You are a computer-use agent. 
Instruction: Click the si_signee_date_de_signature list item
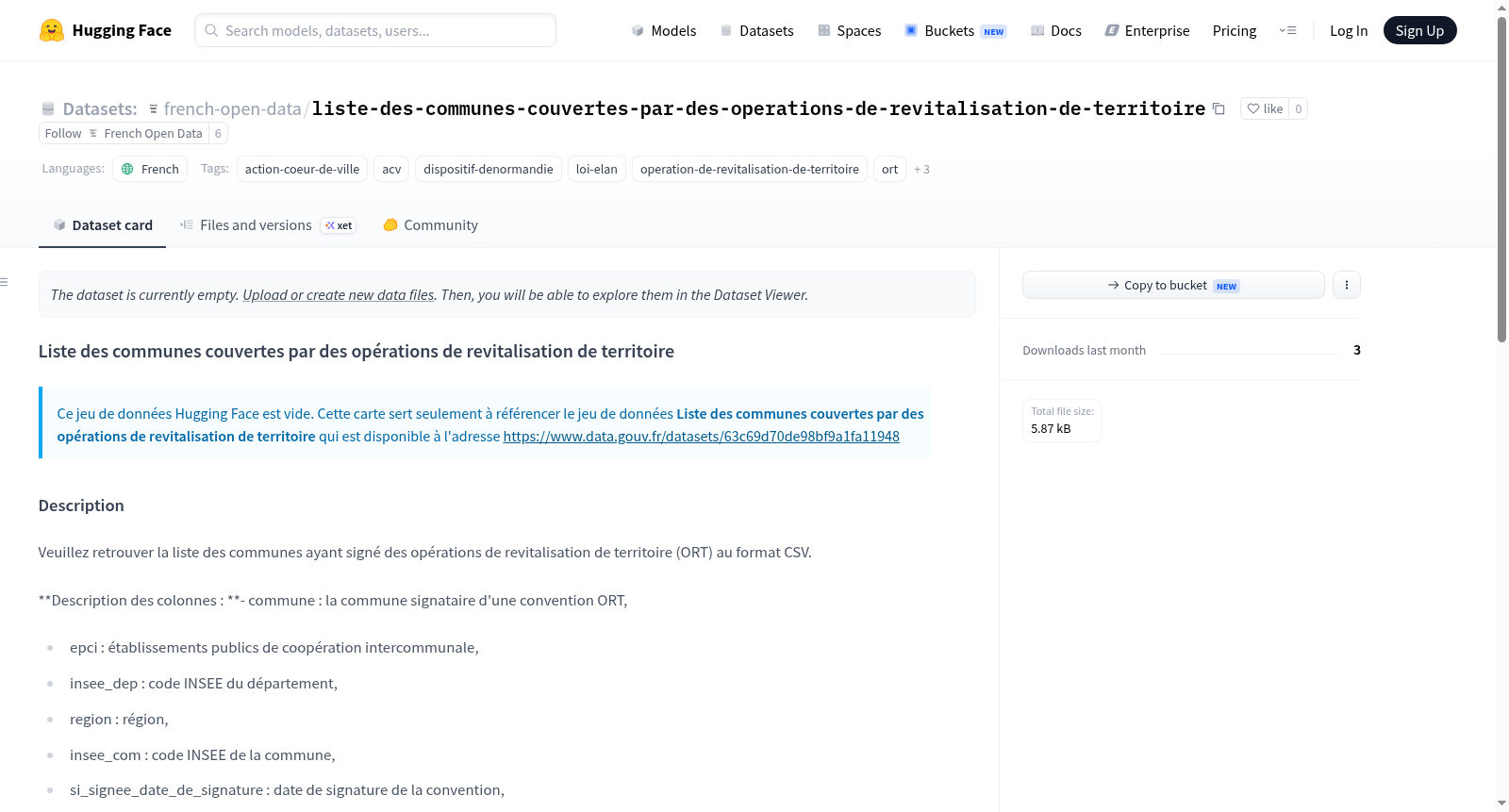coord(287,790)
